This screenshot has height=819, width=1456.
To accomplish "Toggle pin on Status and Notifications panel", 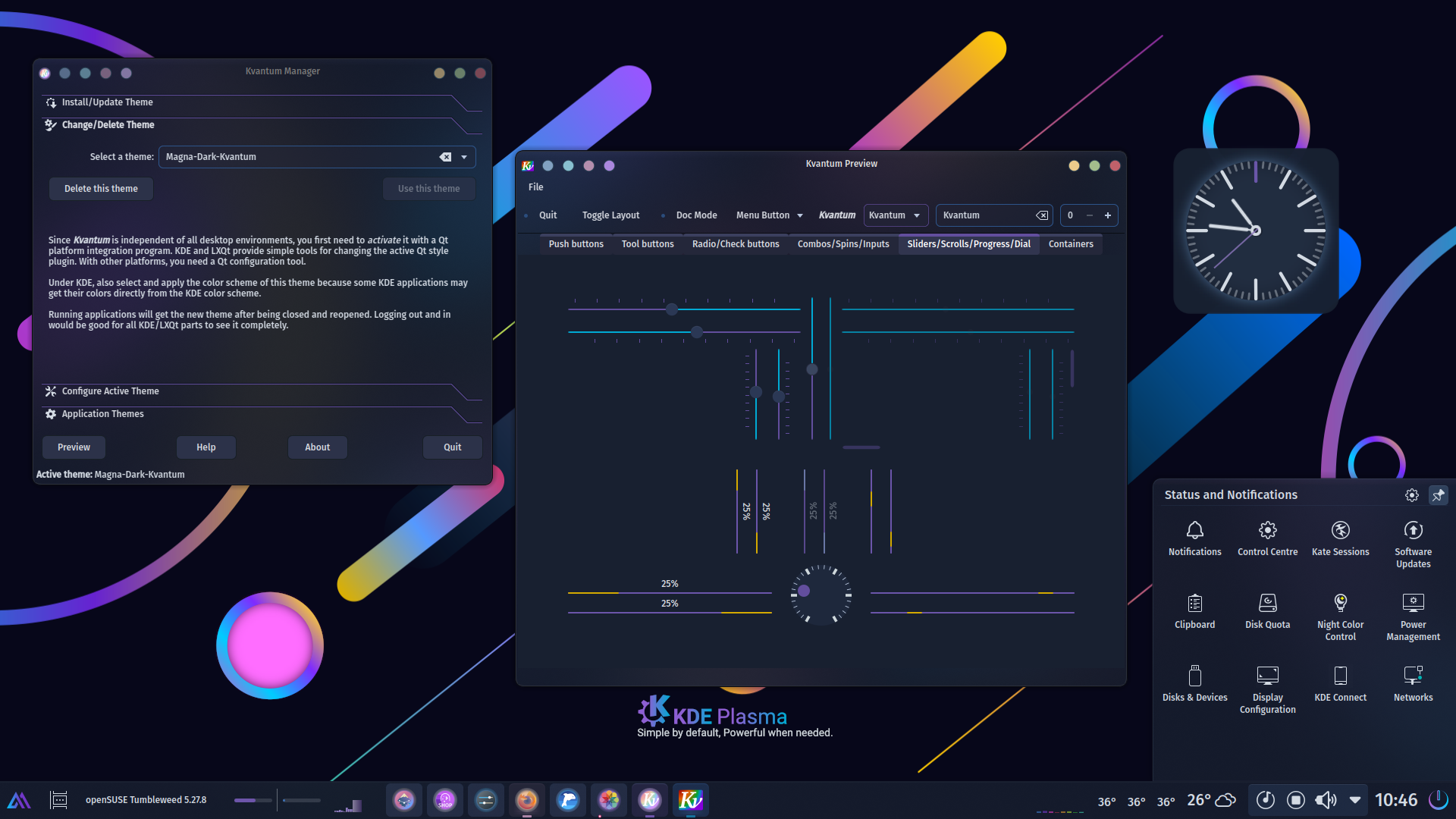I will tap(1438, 494).
